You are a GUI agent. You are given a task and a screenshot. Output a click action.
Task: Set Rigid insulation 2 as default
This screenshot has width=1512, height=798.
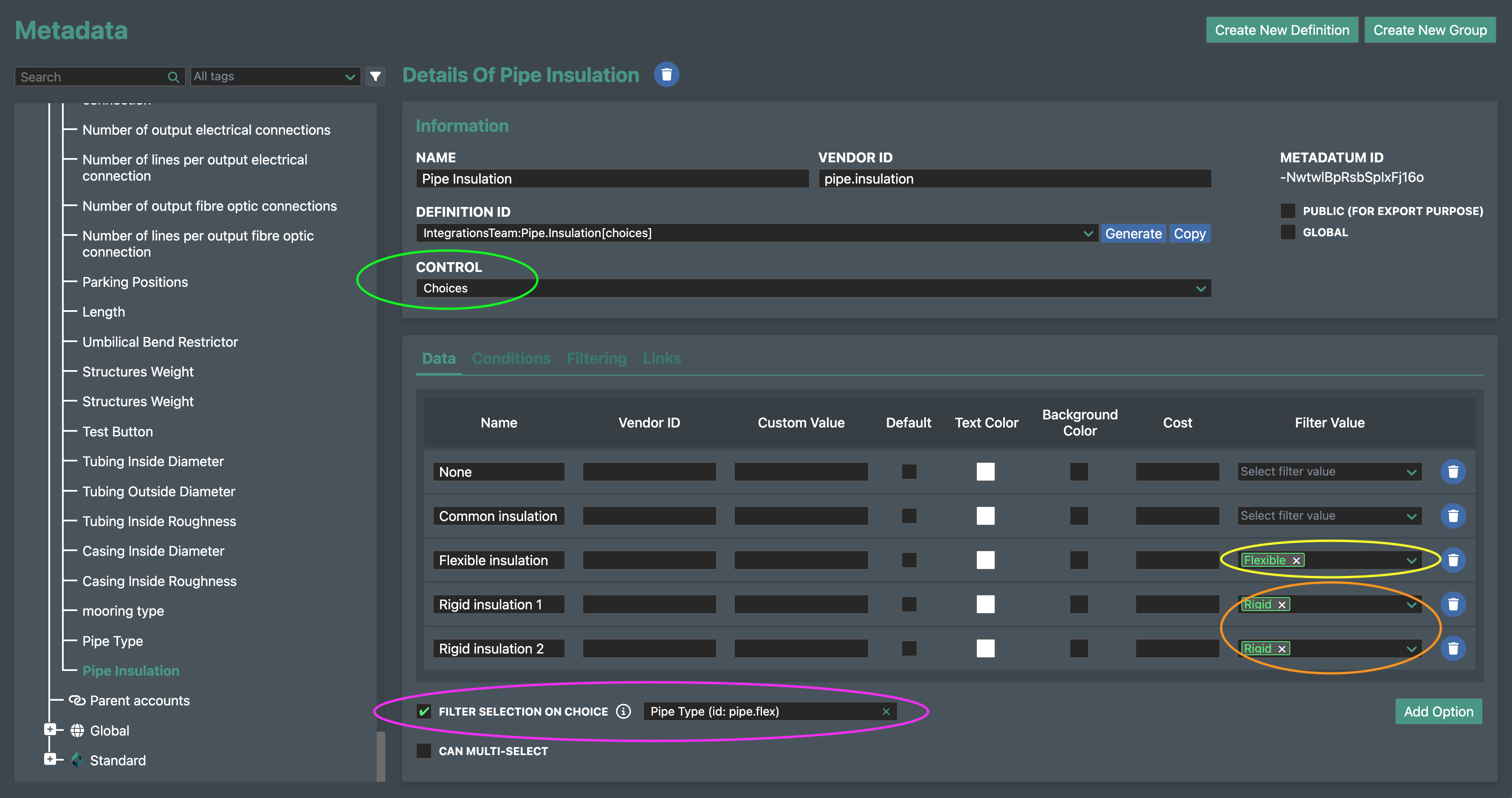click(x=908, y=648)
